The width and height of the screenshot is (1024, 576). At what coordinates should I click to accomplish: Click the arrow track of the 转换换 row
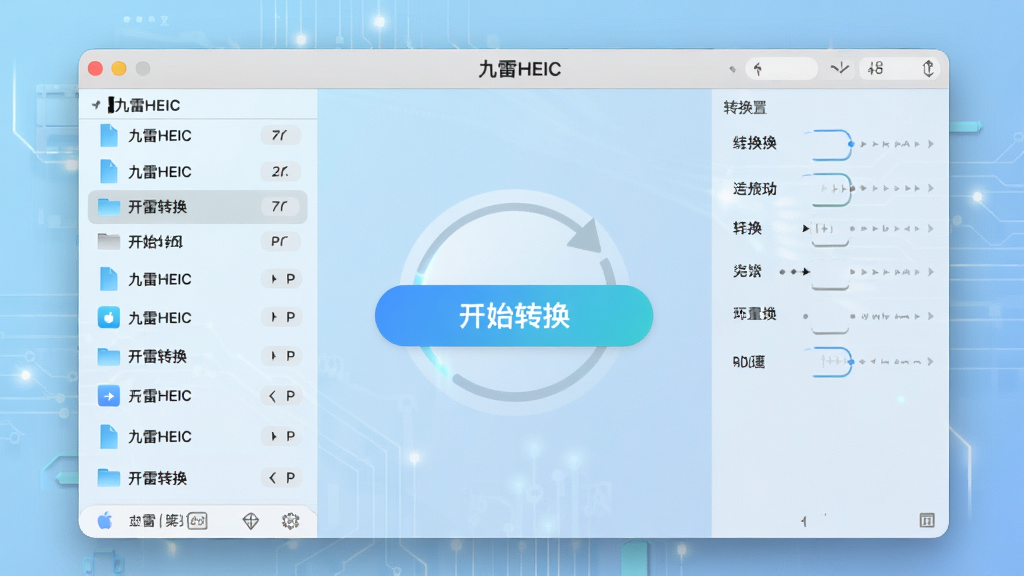coord(891,144)
